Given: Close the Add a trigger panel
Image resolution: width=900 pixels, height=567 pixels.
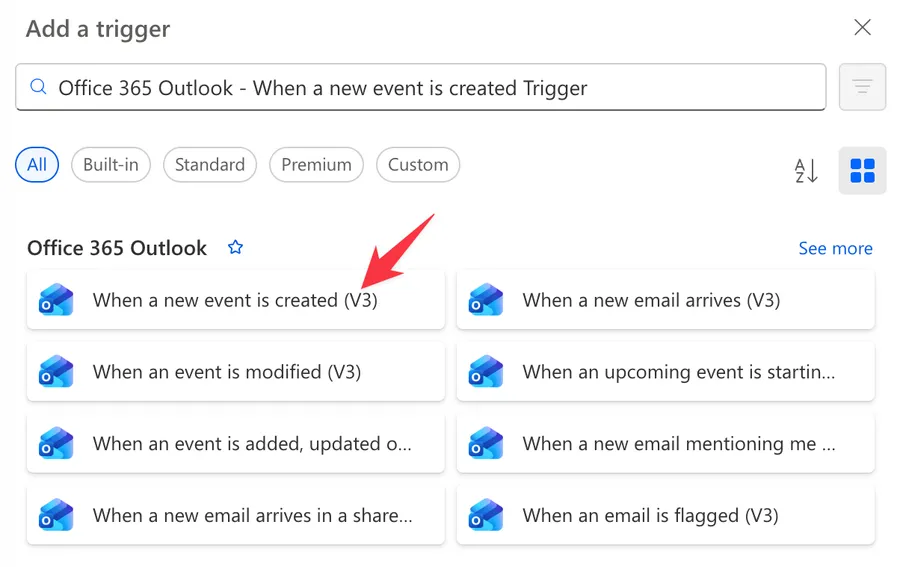Looking at the screenshot, I should tap(862, 28).
